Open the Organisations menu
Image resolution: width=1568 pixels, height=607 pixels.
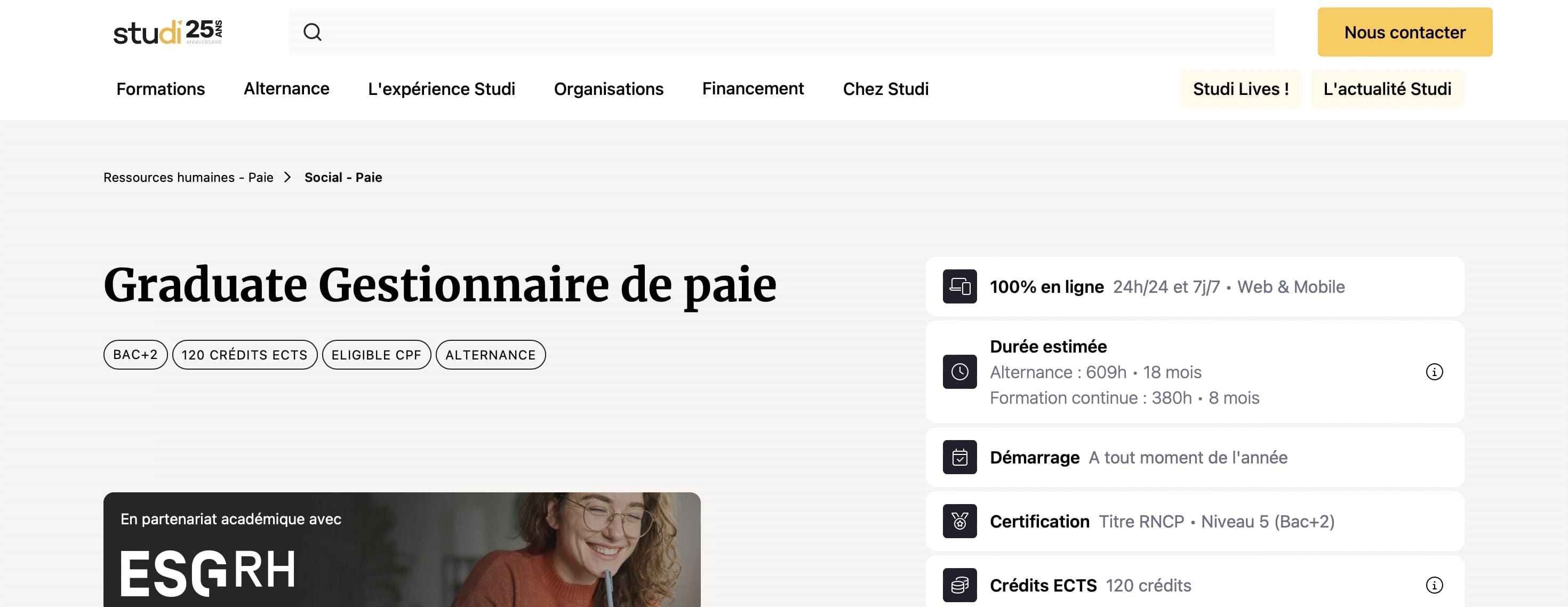click(608, 89)
